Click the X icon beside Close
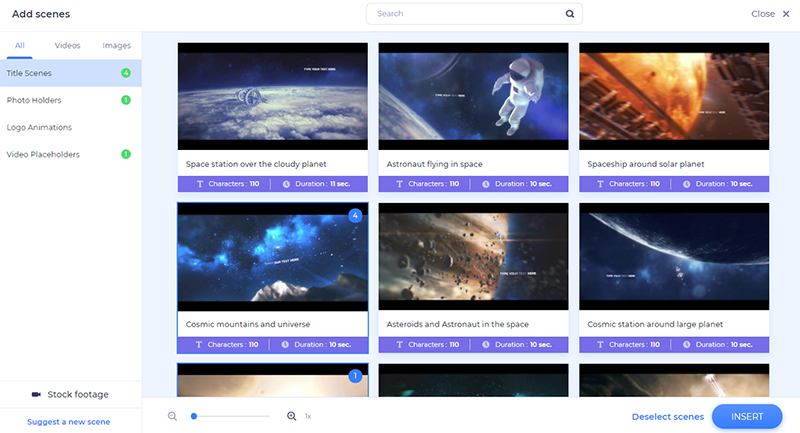This screenshot has height=433, width=800. (786, 14)
